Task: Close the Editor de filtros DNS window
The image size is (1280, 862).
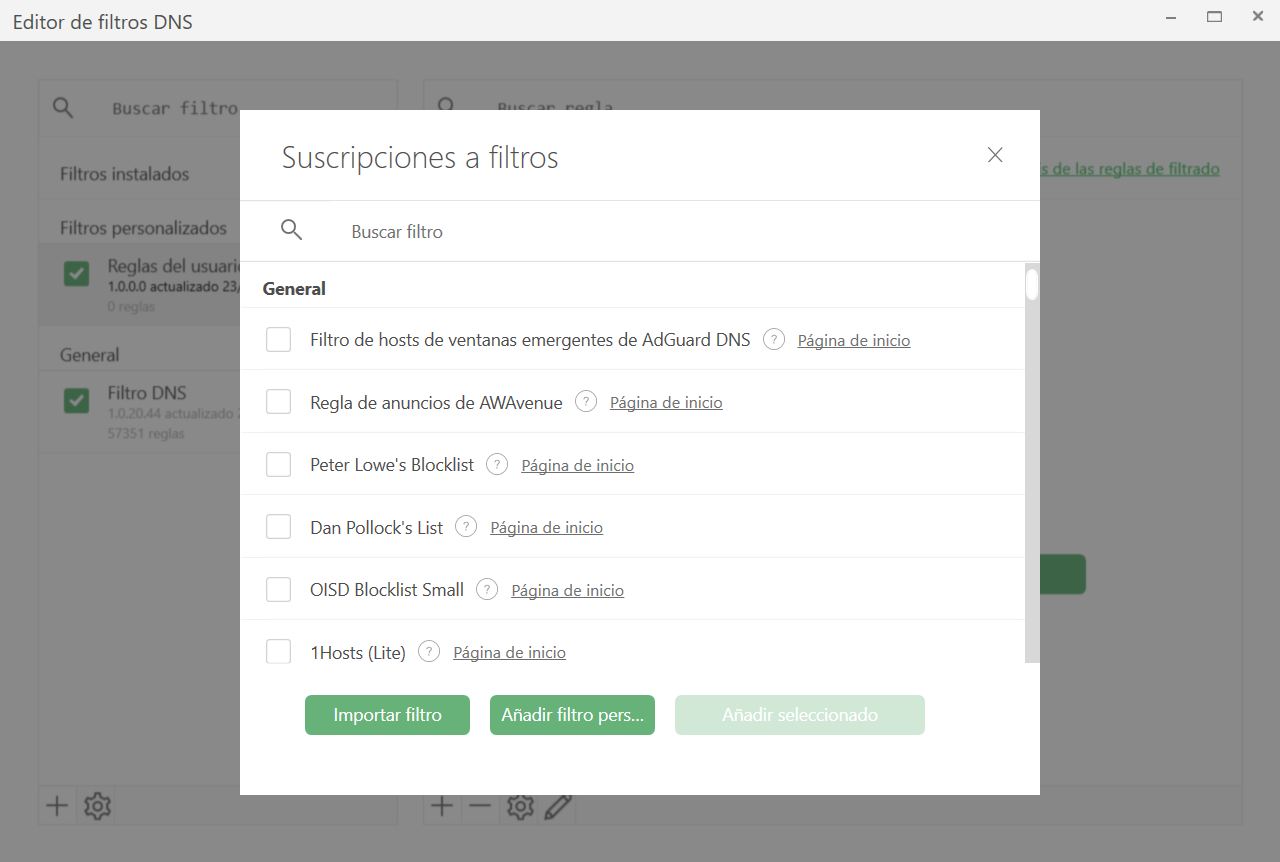Action: pos(1258,17)
